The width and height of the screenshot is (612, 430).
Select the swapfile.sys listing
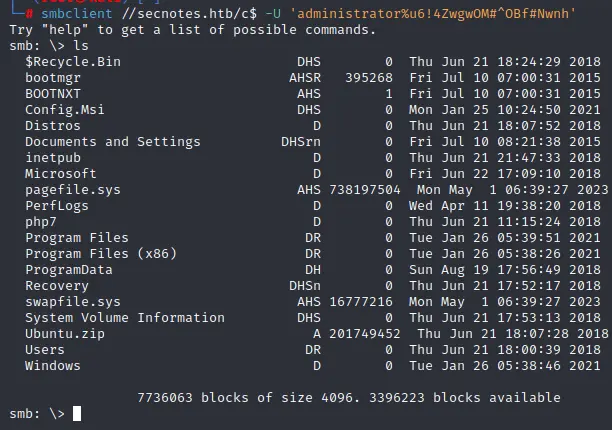coord(73,302)
